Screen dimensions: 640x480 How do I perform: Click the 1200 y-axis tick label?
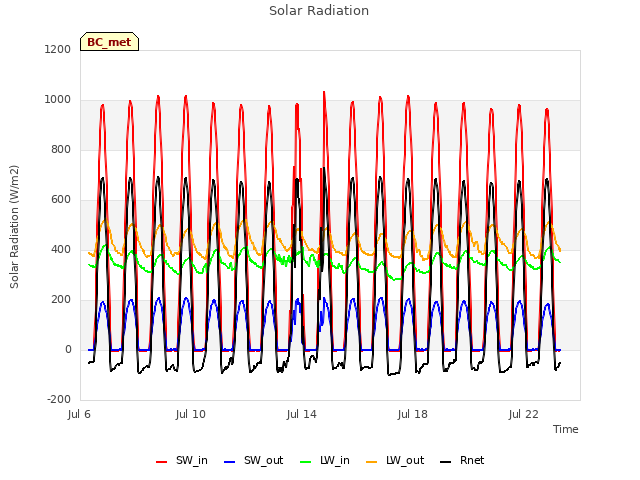(x=58, y=49)
